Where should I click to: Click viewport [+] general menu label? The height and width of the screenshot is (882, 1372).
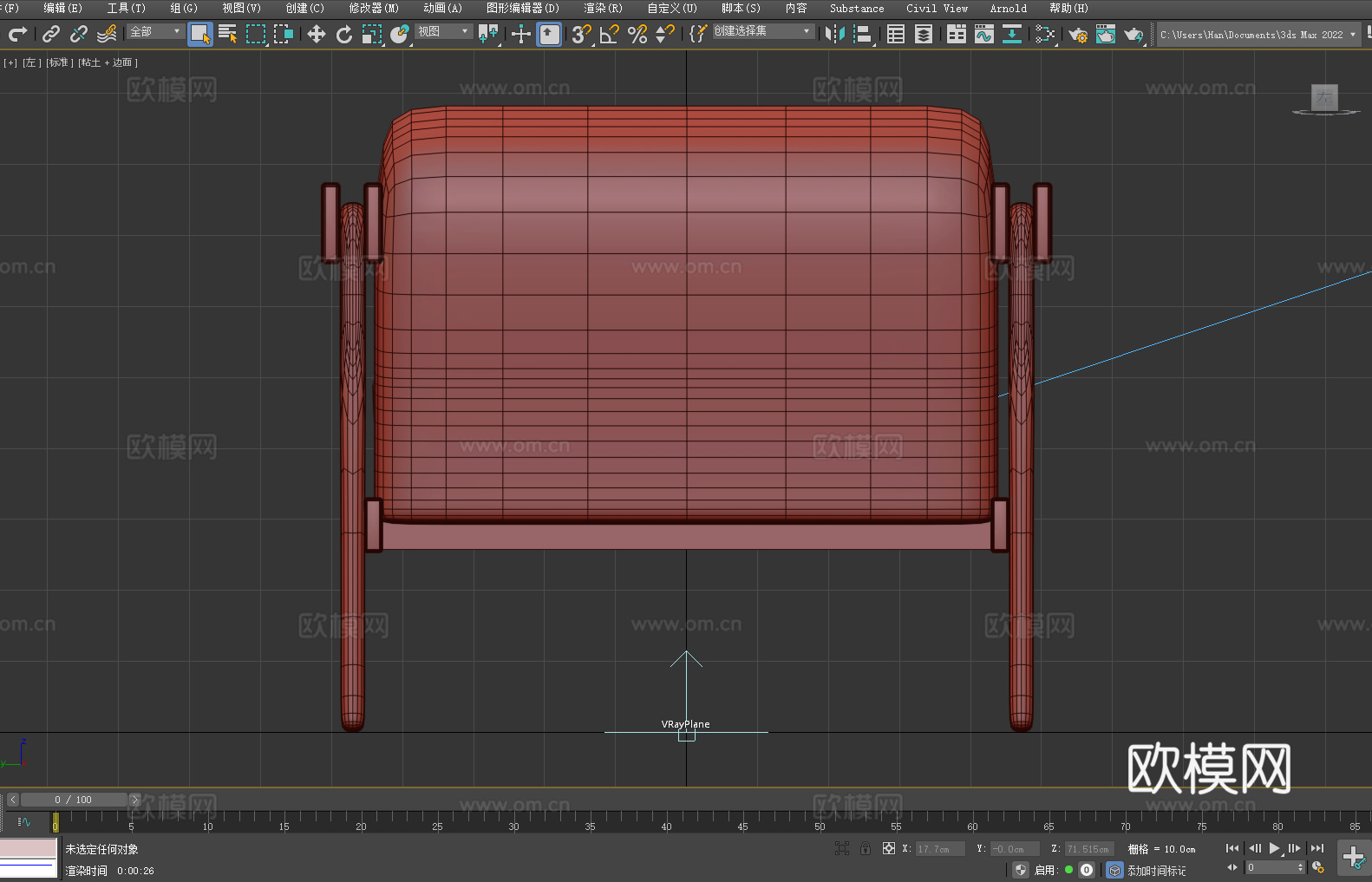point(10,62)
